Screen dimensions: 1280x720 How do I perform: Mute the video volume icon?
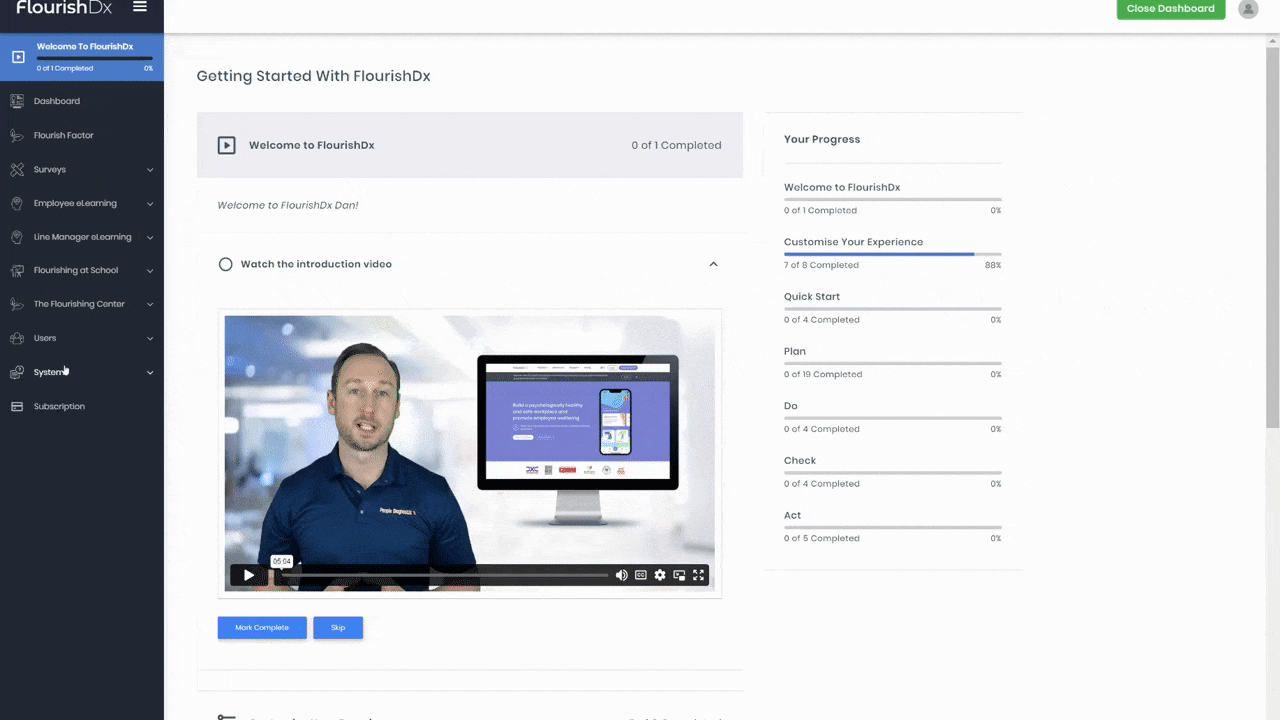click(622, 575)
